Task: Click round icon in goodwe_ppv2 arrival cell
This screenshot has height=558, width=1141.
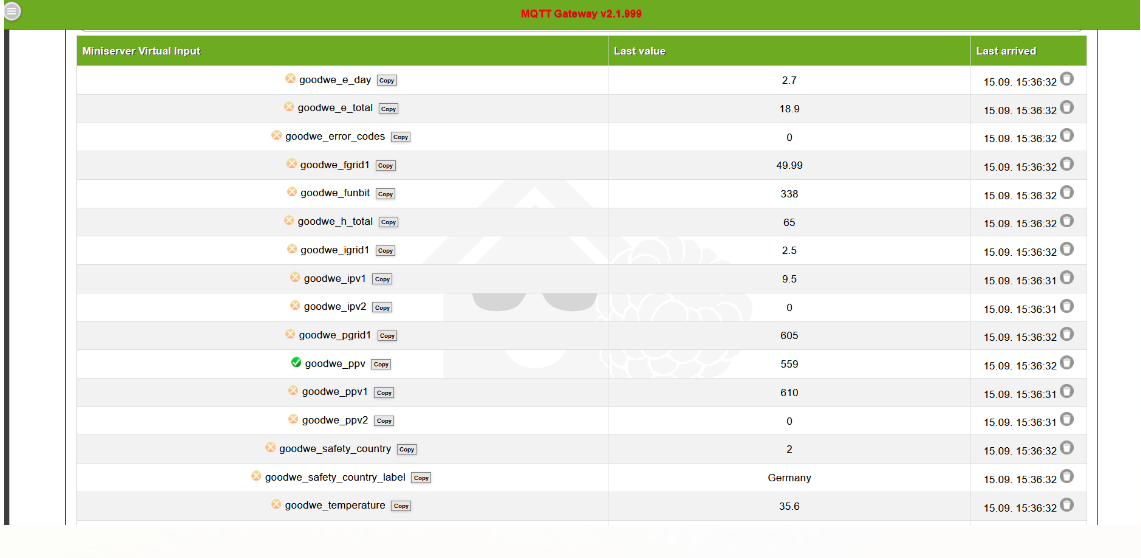Action: [1067, 420]
